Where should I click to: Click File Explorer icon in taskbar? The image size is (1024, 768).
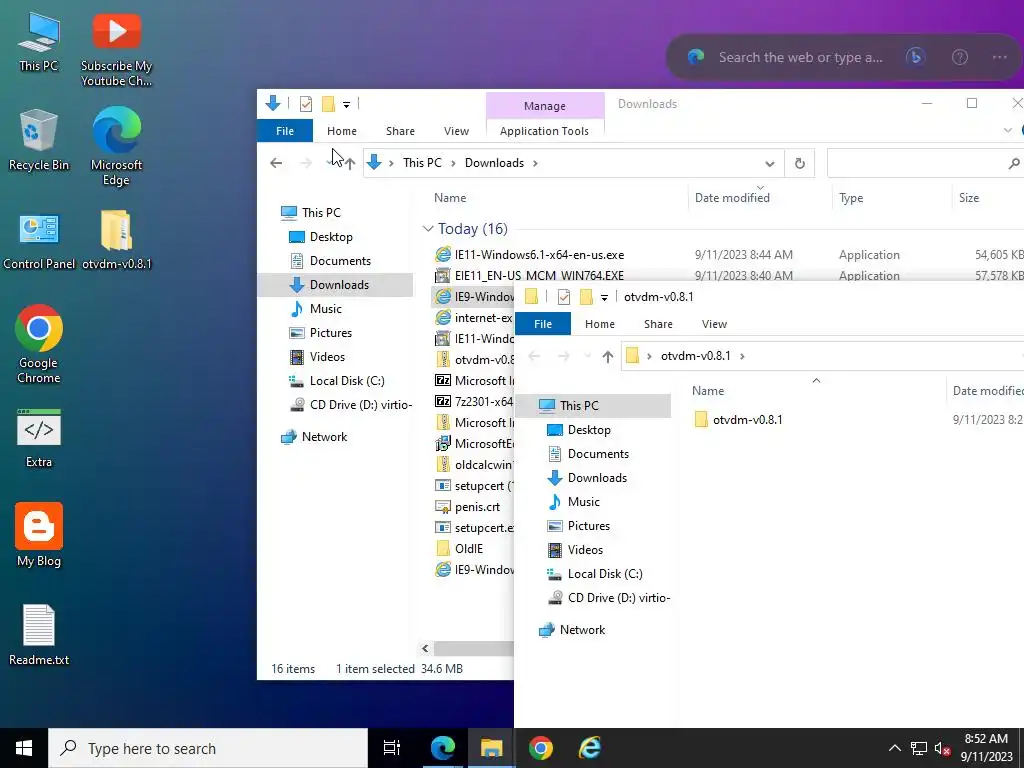pos(492,748)
